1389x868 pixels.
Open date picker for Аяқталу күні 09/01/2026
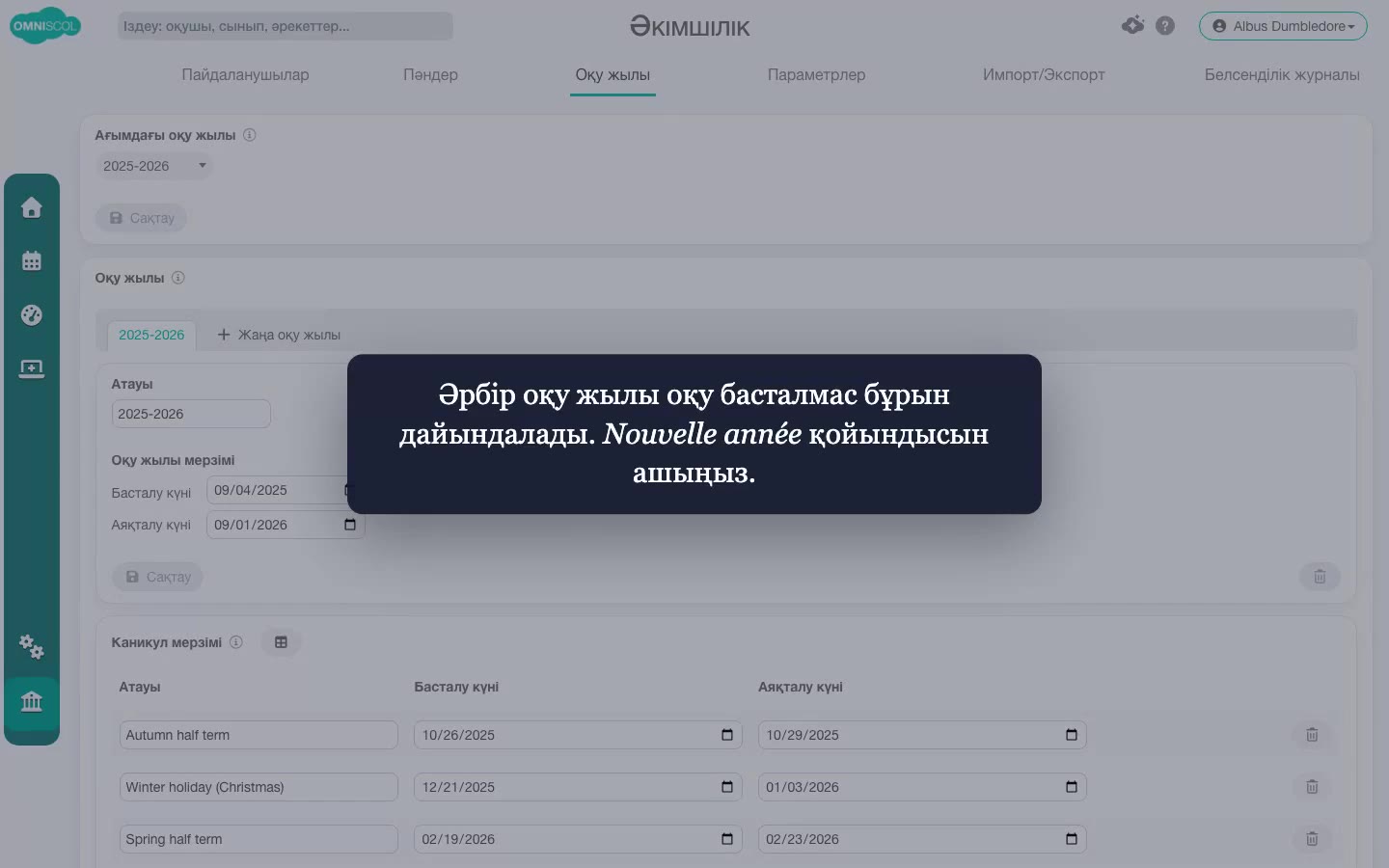pyautogui.click(x=350, y=525)
